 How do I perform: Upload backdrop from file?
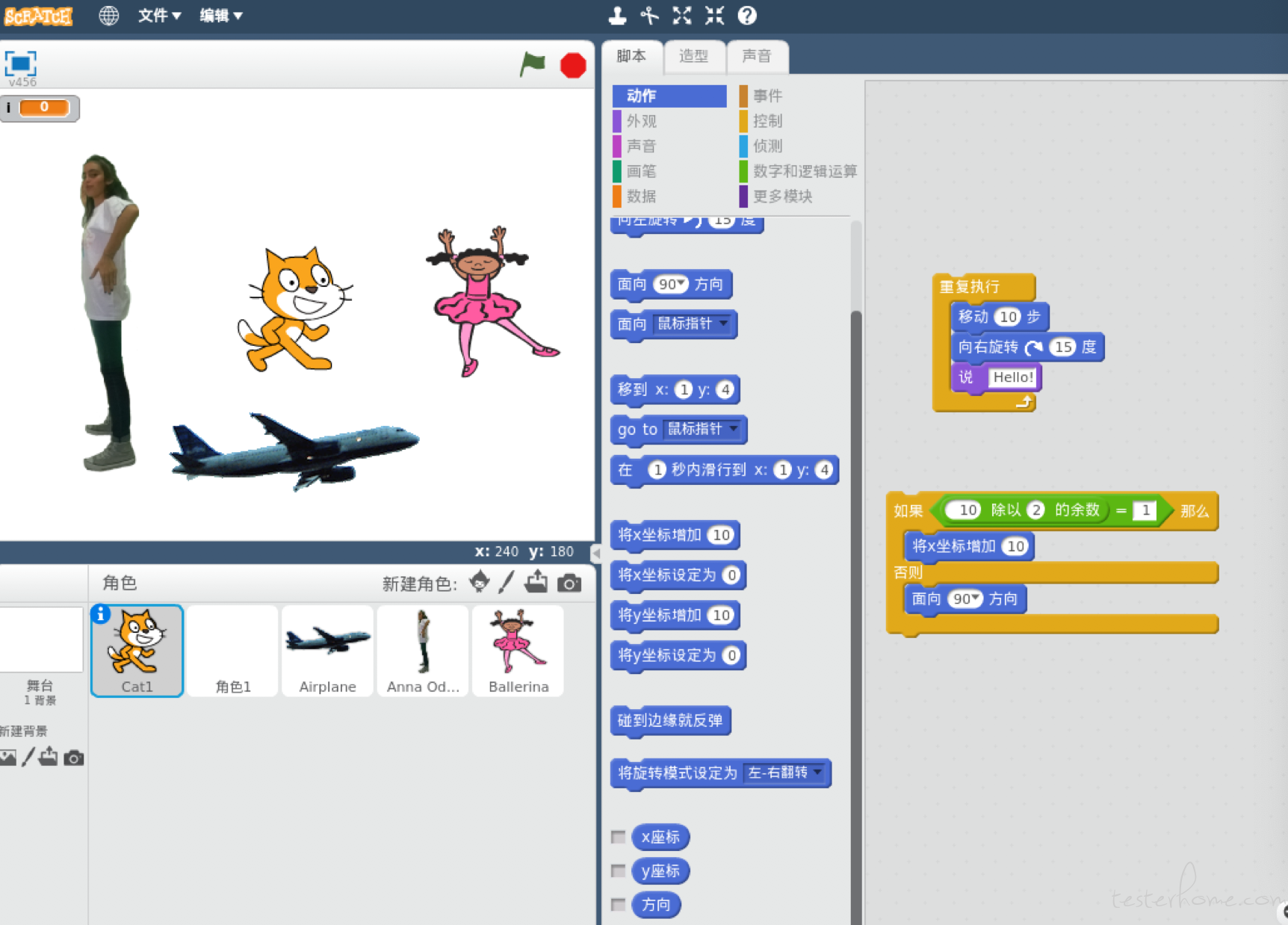point(49,756)
